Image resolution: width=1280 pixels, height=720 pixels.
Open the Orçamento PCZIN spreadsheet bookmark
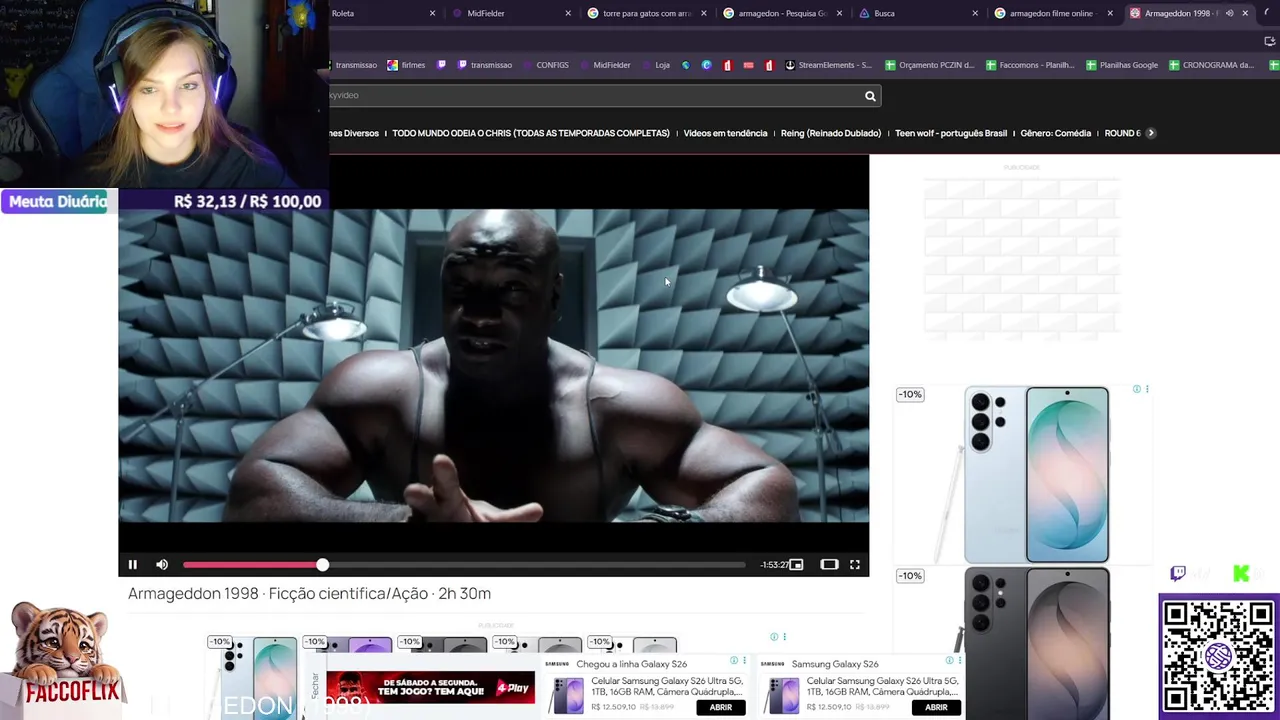(930, 65)
